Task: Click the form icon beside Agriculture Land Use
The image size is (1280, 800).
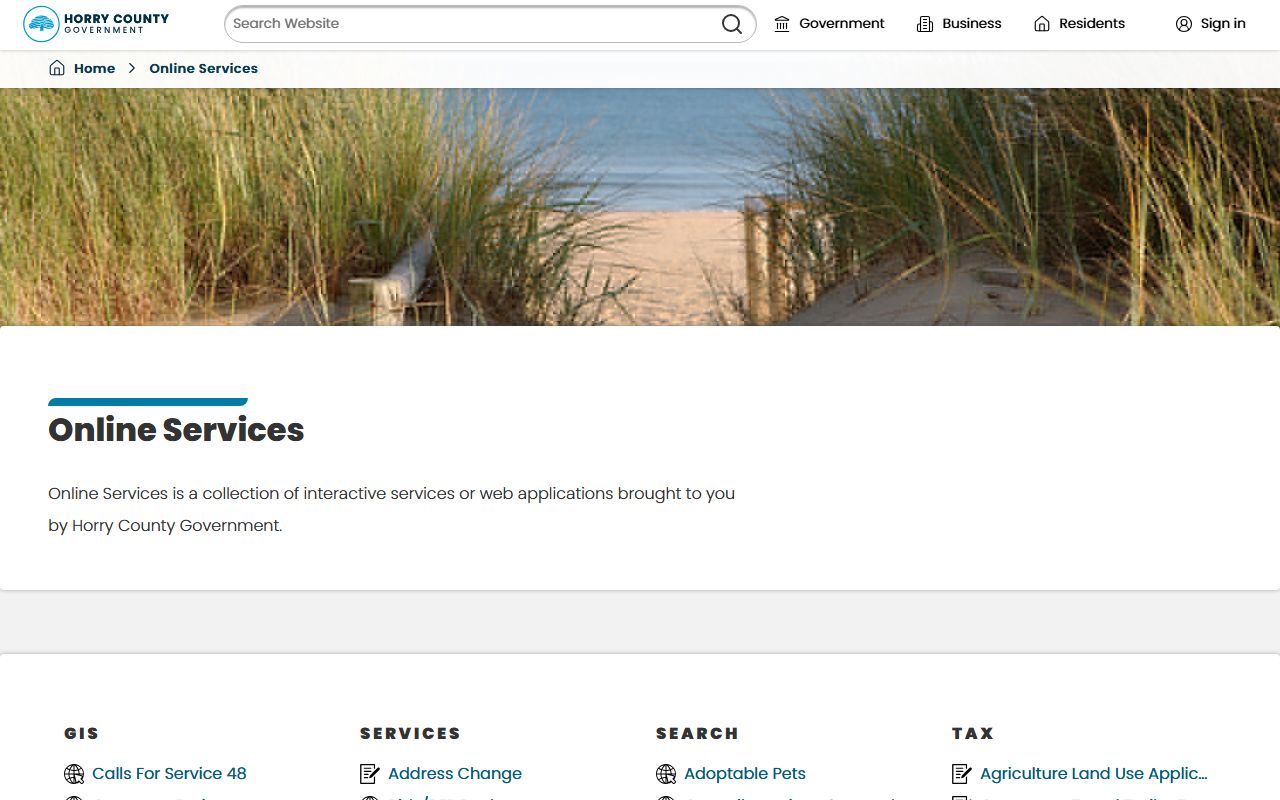Action: 962,774
